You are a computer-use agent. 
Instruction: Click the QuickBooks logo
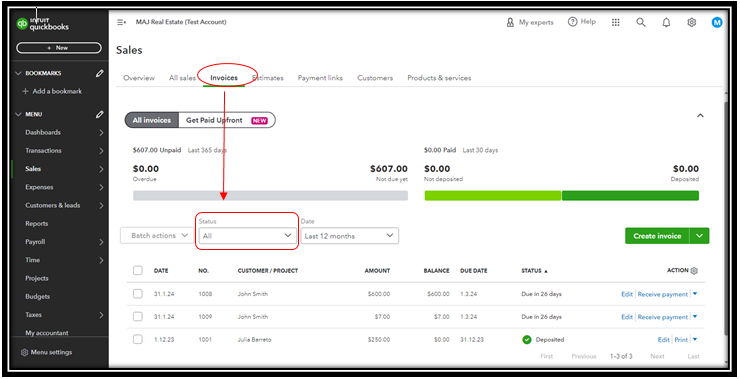(x=42, y=24)
